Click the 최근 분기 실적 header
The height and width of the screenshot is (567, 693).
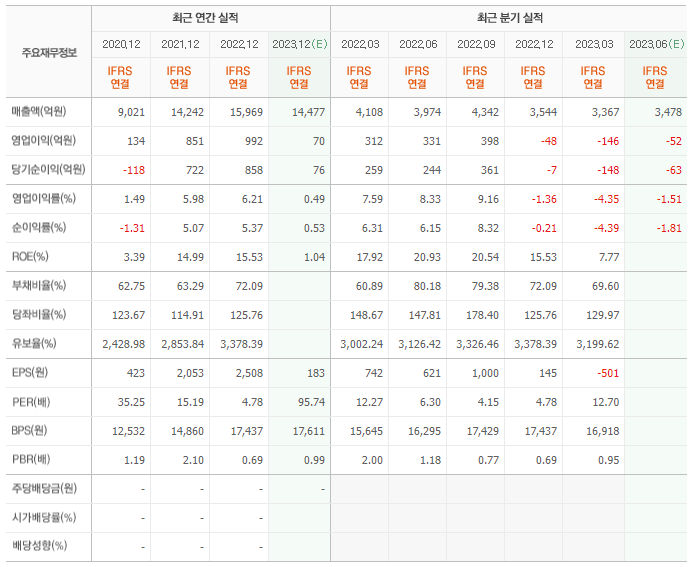tap(510, 18)
